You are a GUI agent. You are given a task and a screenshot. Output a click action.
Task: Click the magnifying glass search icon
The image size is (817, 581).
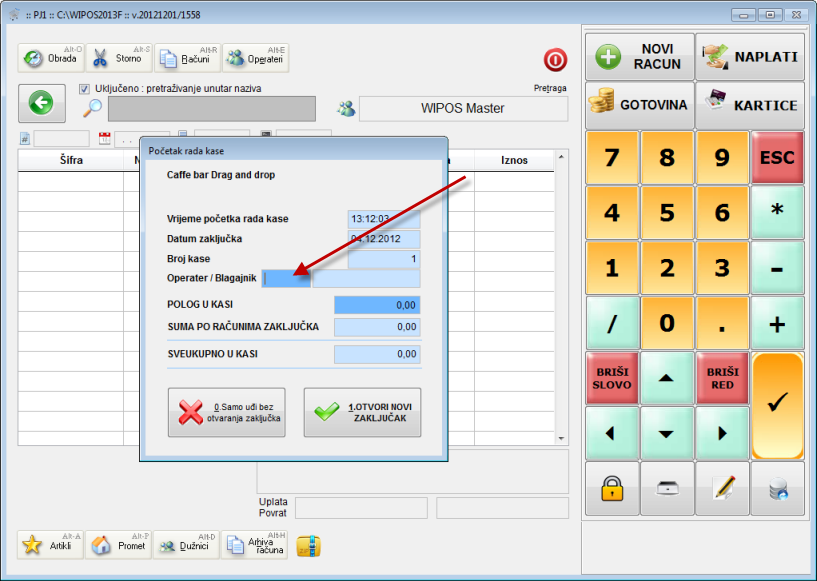92,109
